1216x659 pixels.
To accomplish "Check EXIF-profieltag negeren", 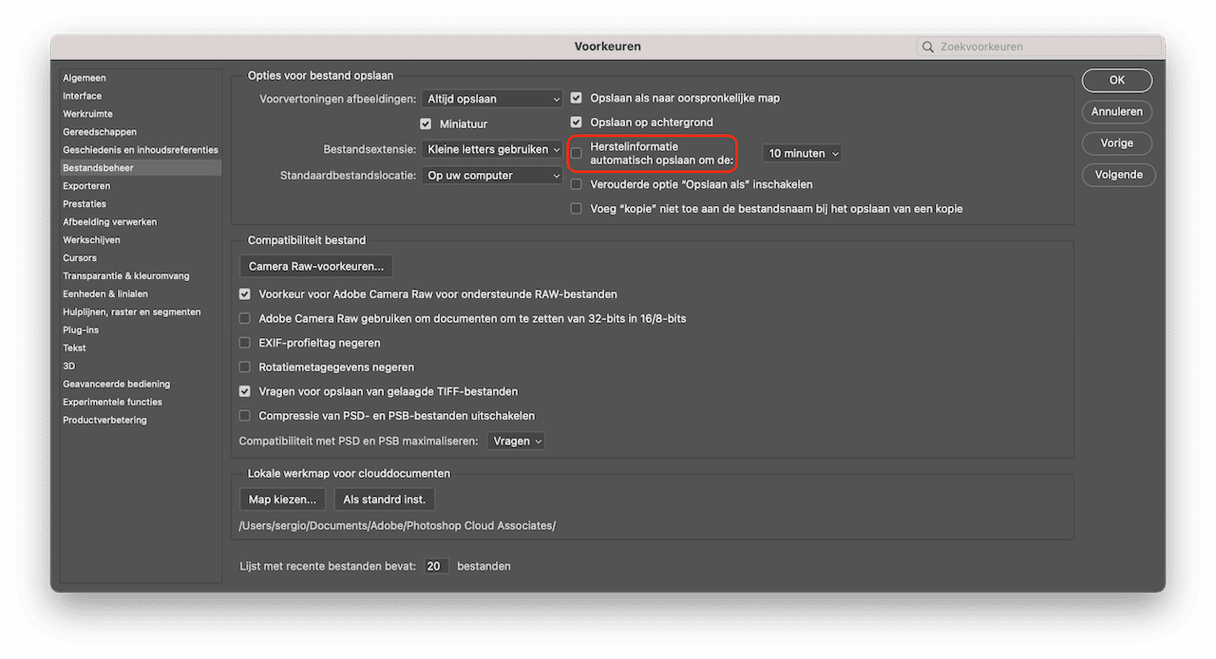I will coord(244,343).
